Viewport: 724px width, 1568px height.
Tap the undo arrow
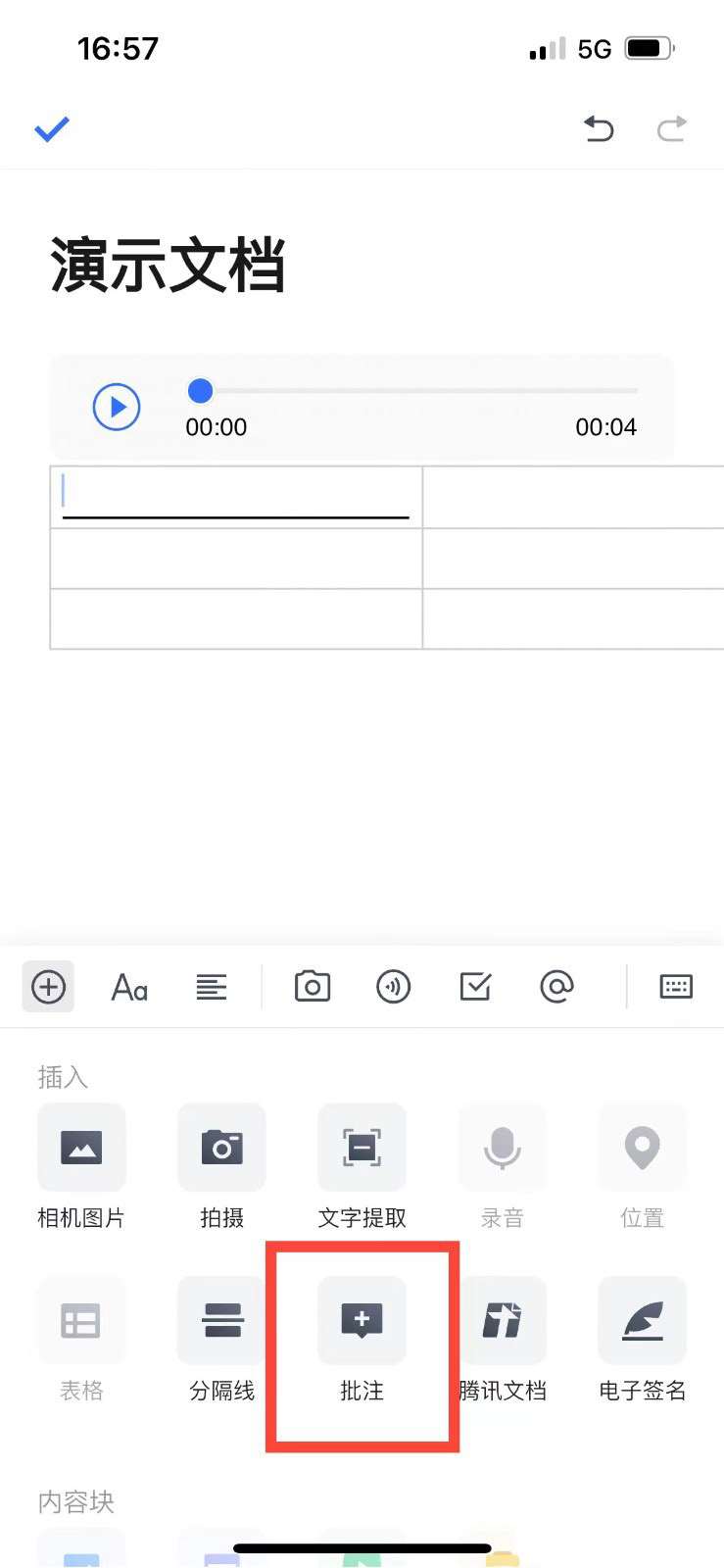click(598, 128)
